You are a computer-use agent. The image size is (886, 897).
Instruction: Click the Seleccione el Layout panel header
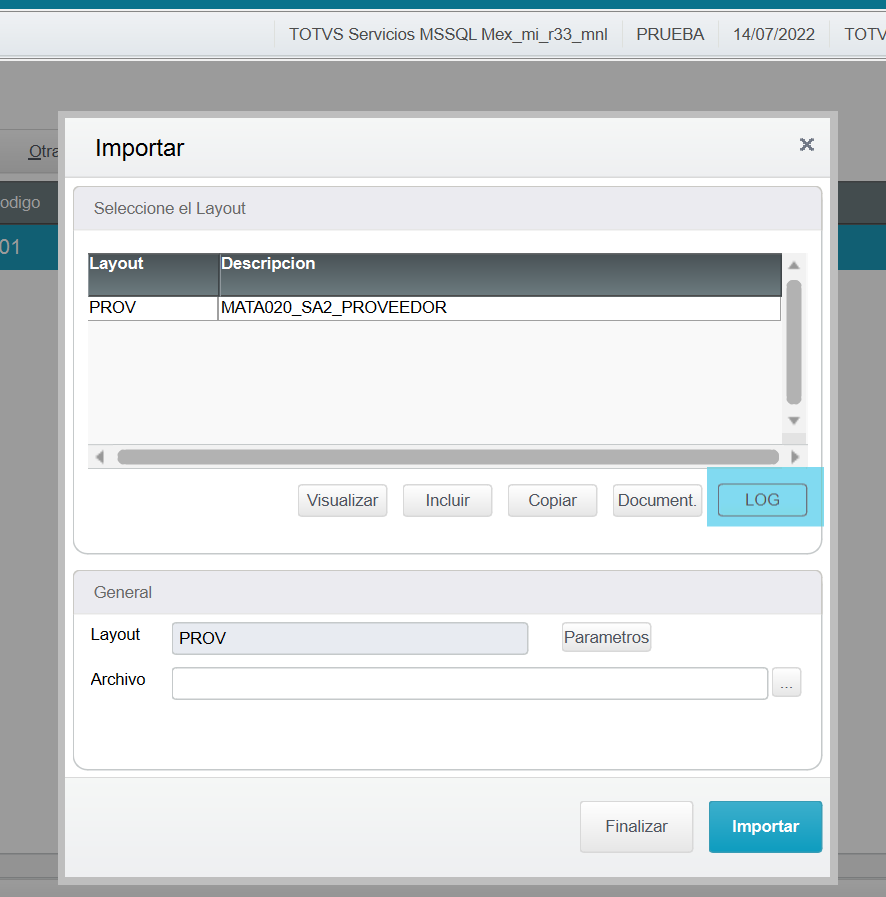tap(447, 208)
